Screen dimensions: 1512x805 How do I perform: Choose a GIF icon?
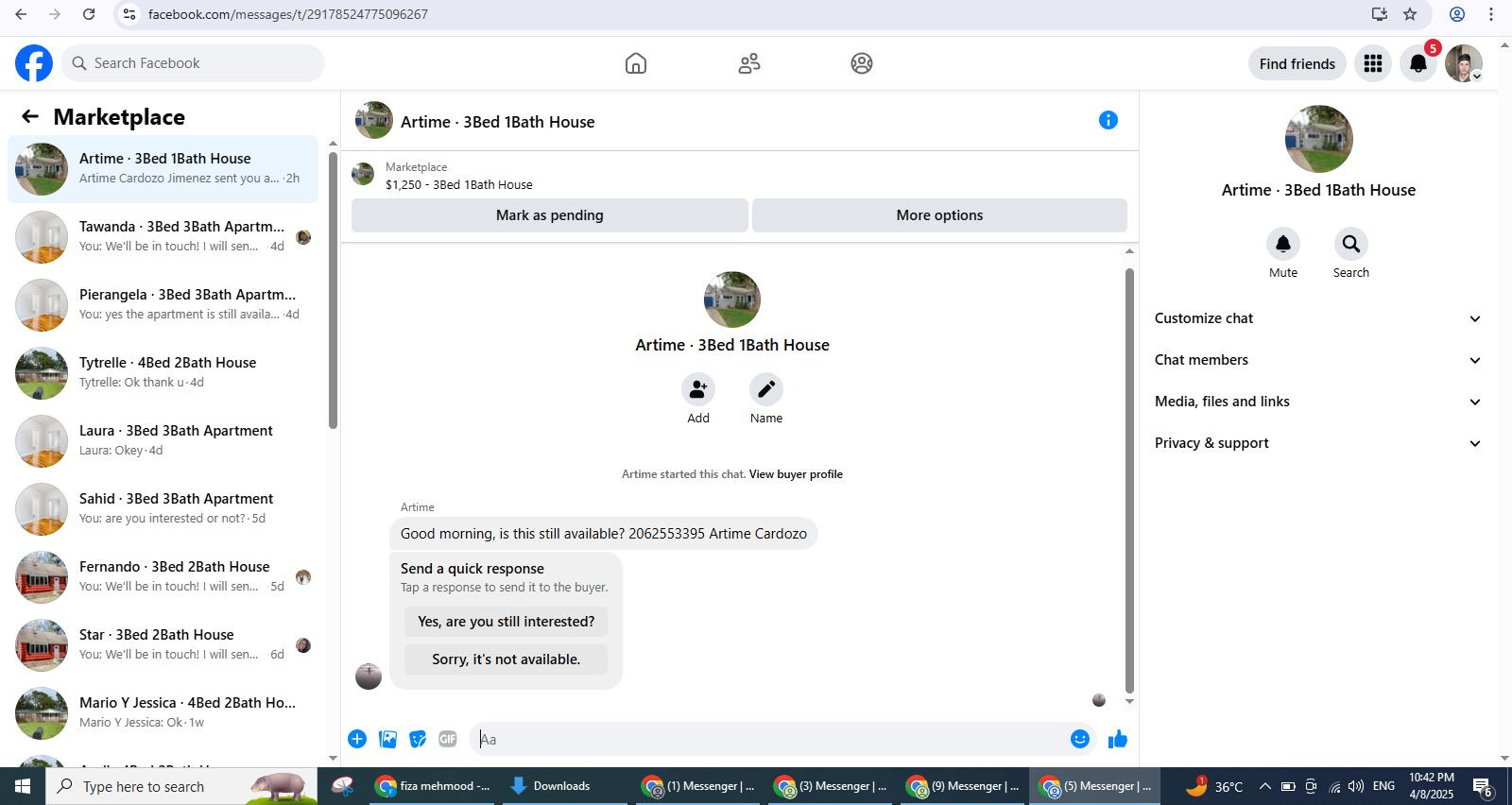448,739
